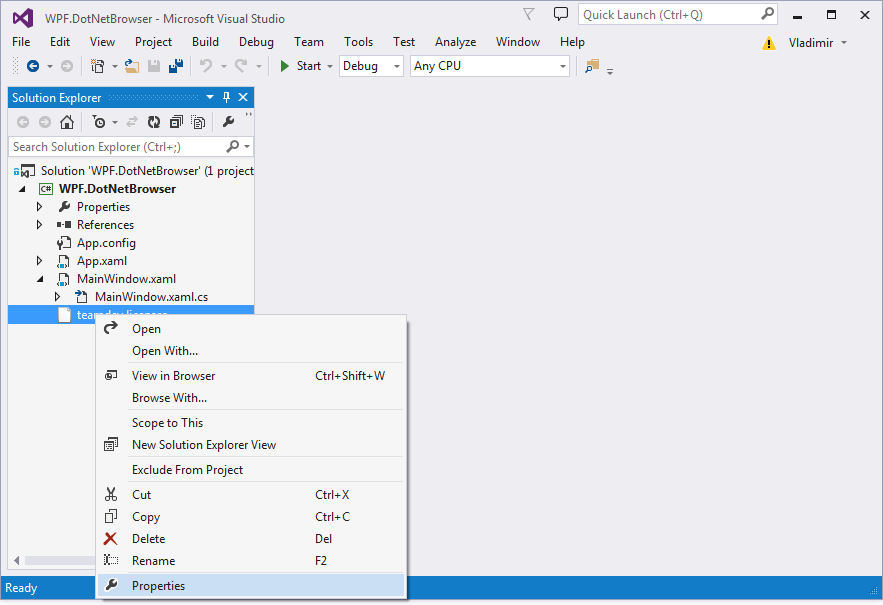Click the feedback speech bubble icon
883x605 pixels.
coord(560,14)
